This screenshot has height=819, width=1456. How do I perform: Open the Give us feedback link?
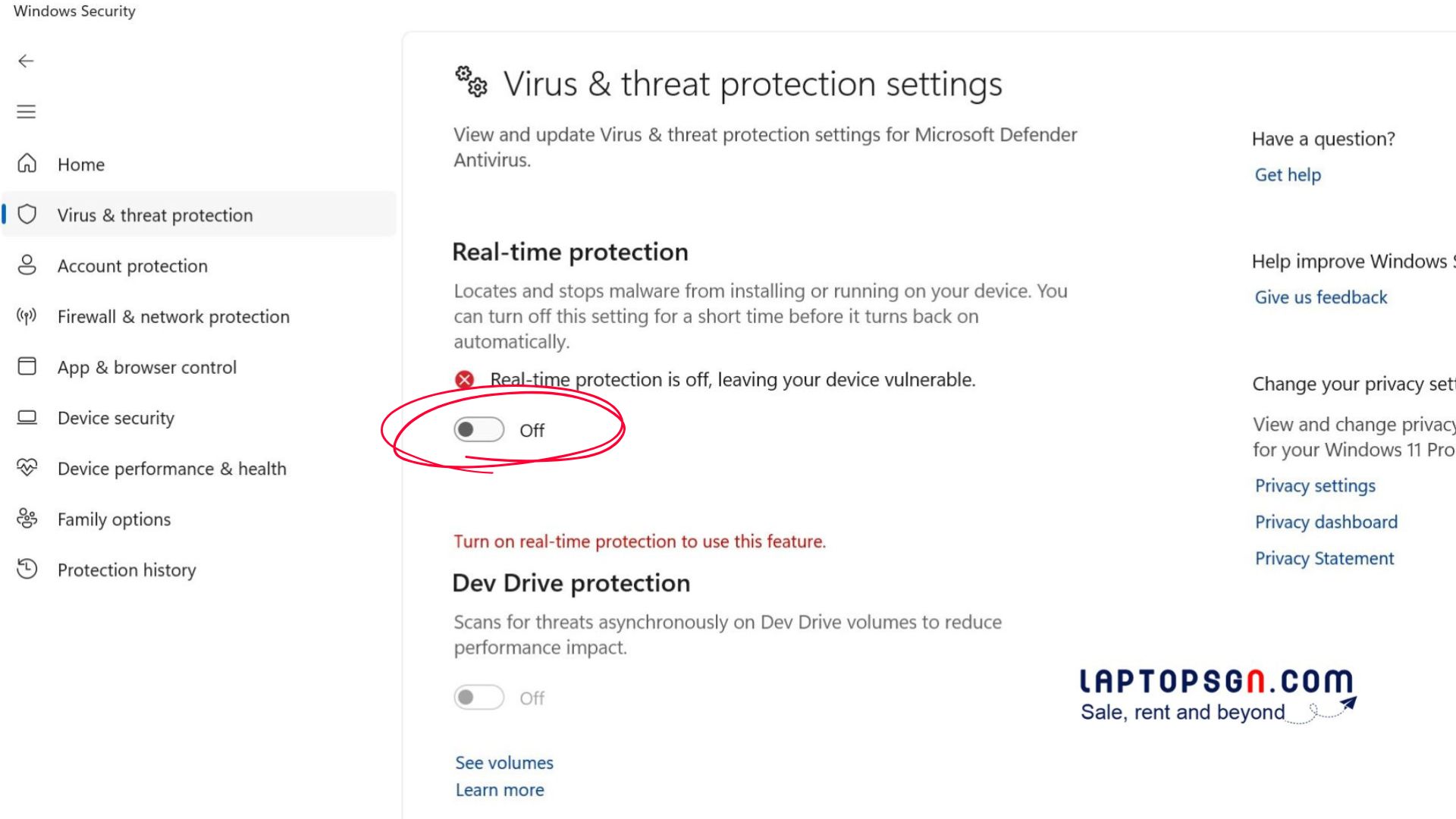[1321, 297]
